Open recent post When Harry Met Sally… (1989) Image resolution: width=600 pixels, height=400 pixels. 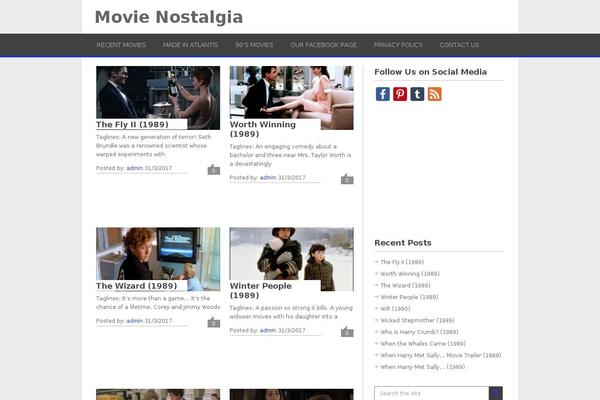422,367
